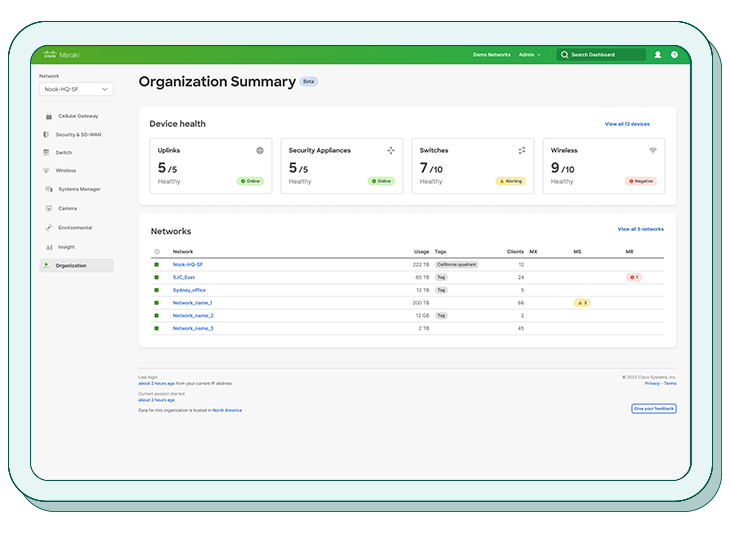Image resolution: width=730 pixels, height=536 pixels.
Task: Open the SJC_East network link
Action: (184, 277)
